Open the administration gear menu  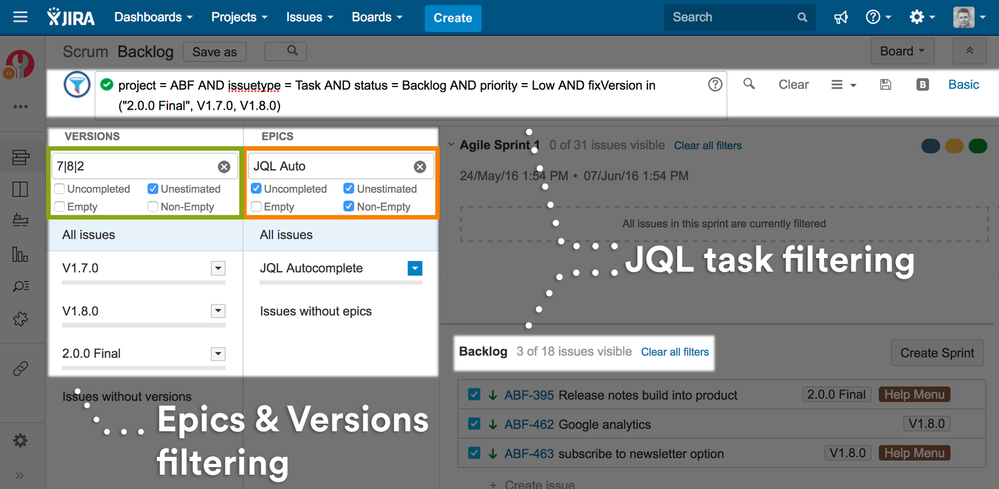coord(921,18)
